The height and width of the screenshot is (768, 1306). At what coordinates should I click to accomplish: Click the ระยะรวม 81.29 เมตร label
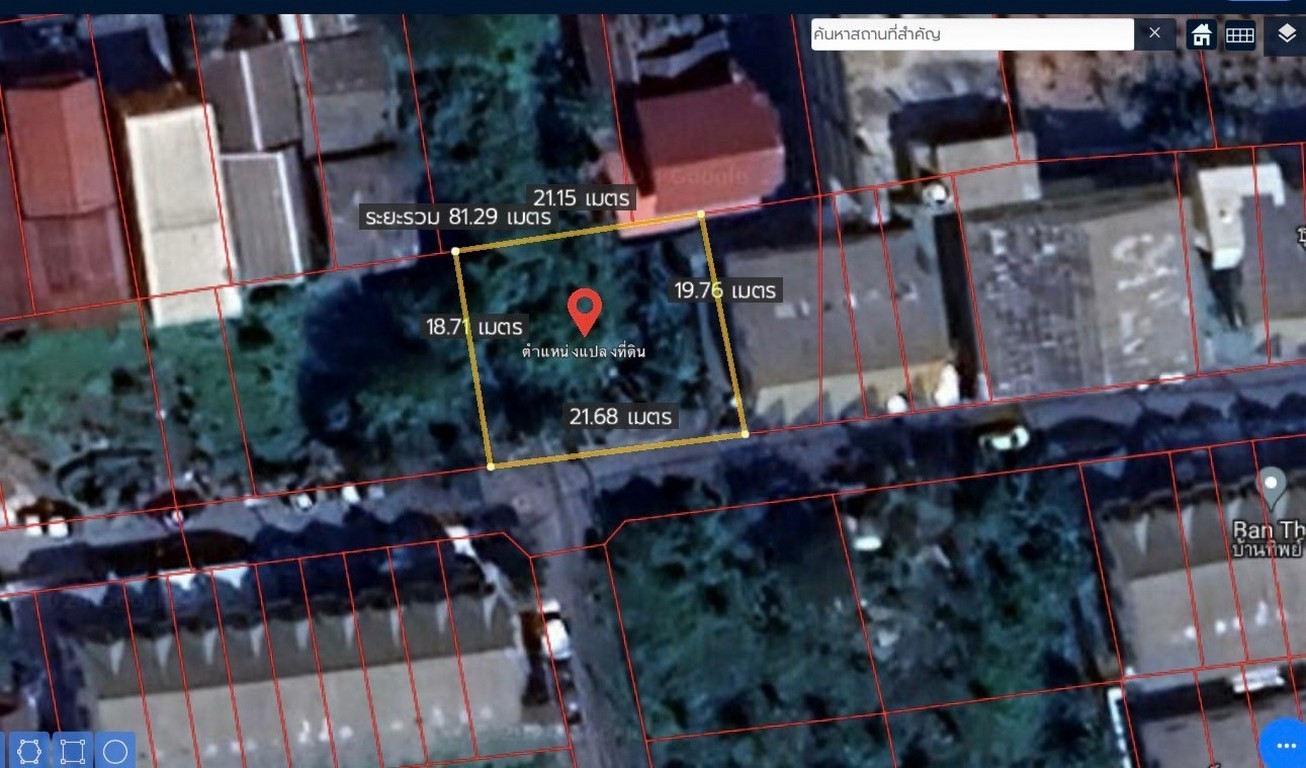[x=457, y=216]
